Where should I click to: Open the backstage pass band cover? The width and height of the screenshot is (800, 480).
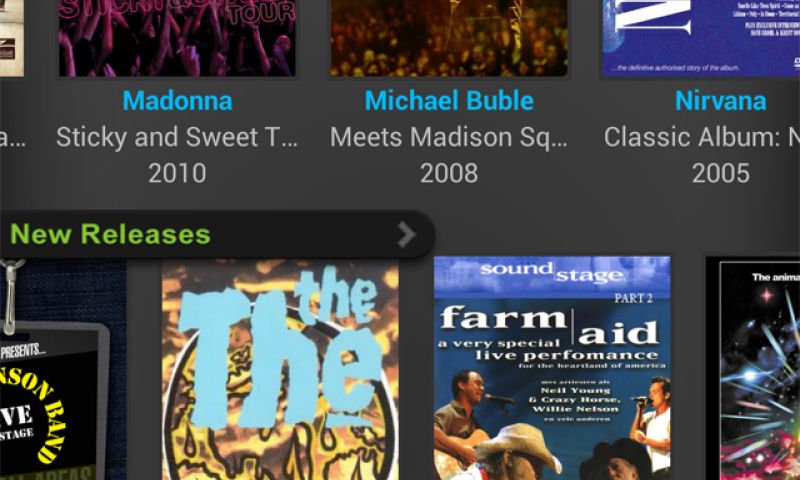[x=63, y=370]
